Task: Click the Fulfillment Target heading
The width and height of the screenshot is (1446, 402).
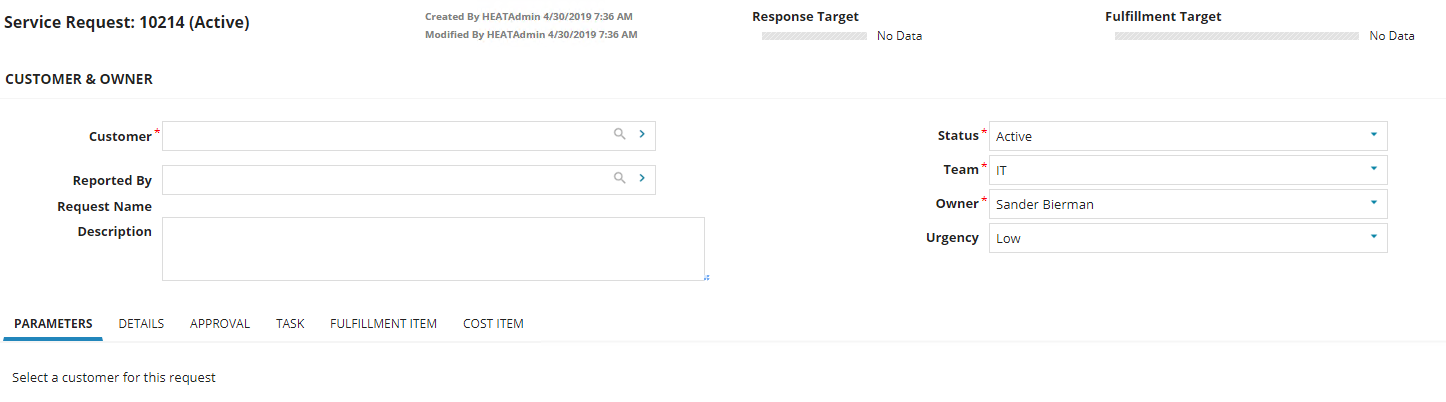Action: point(1163,17)
